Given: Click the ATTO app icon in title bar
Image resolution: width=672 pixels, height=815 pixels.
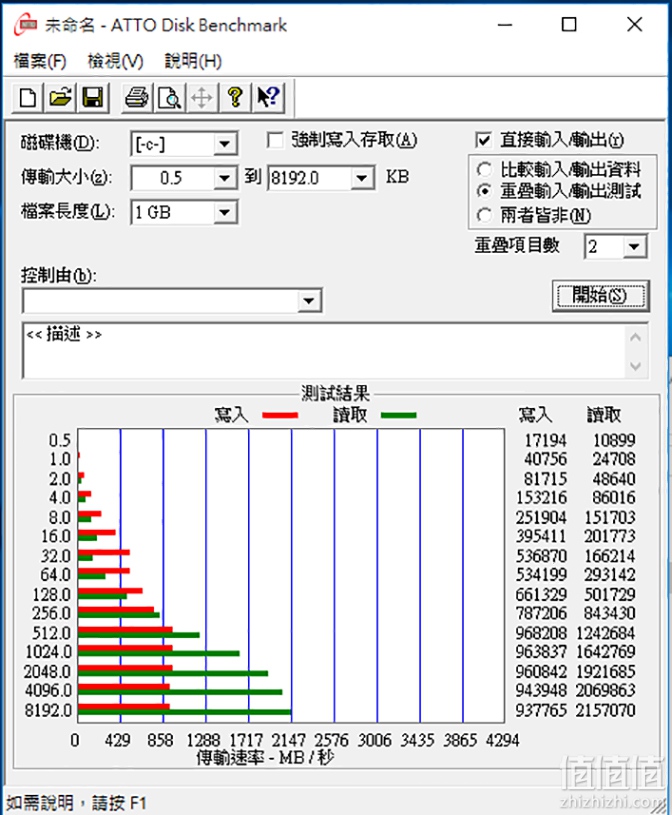Looking at the screenshot, I should point(26,25).
